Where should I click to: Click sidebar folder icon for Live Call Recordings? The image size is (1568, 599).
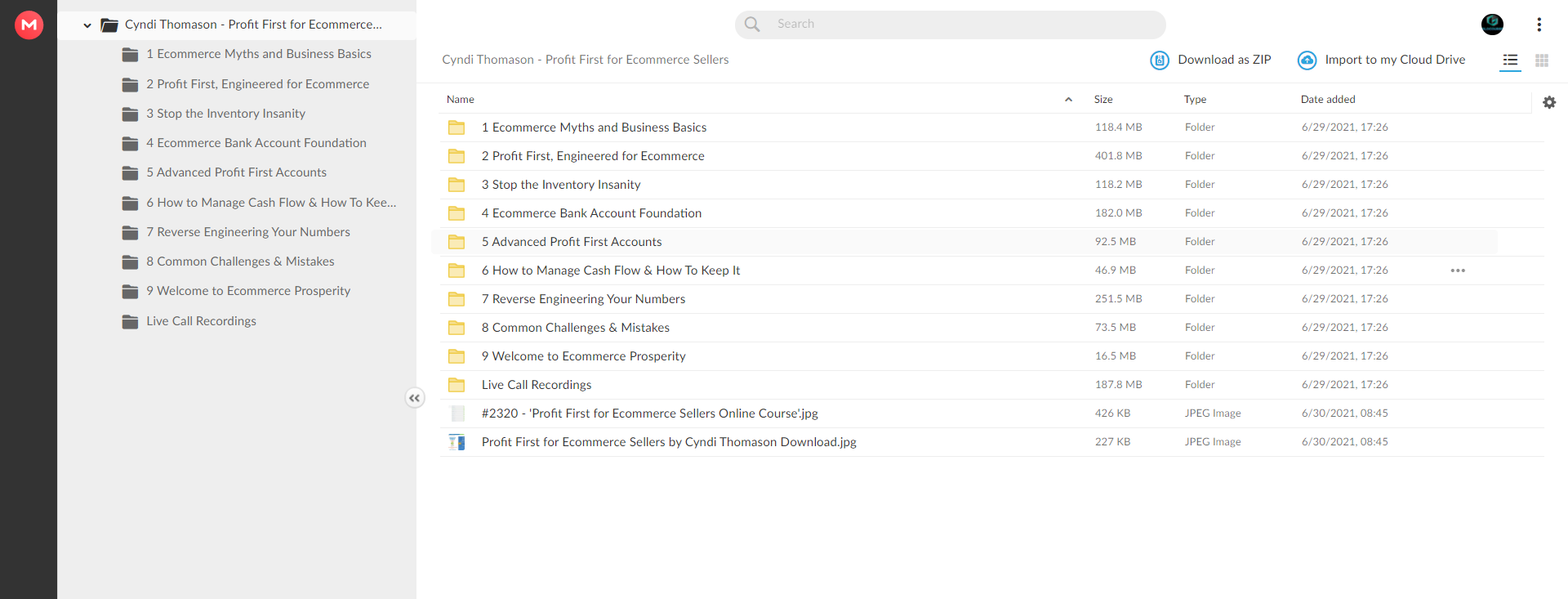coord(130,322)
